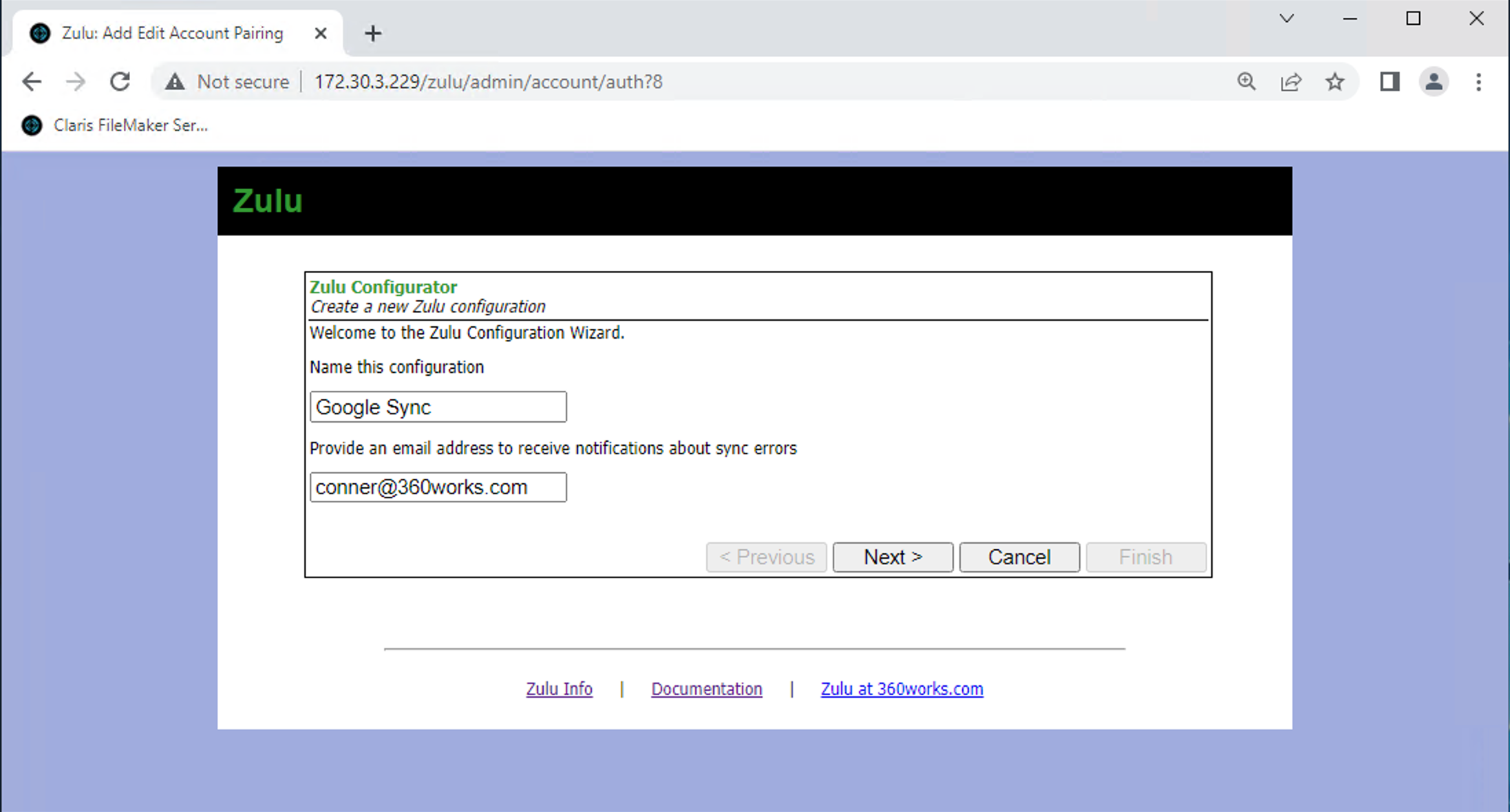Click the notification email address field
The image size is (1510, 812).
tap(438, 487)
